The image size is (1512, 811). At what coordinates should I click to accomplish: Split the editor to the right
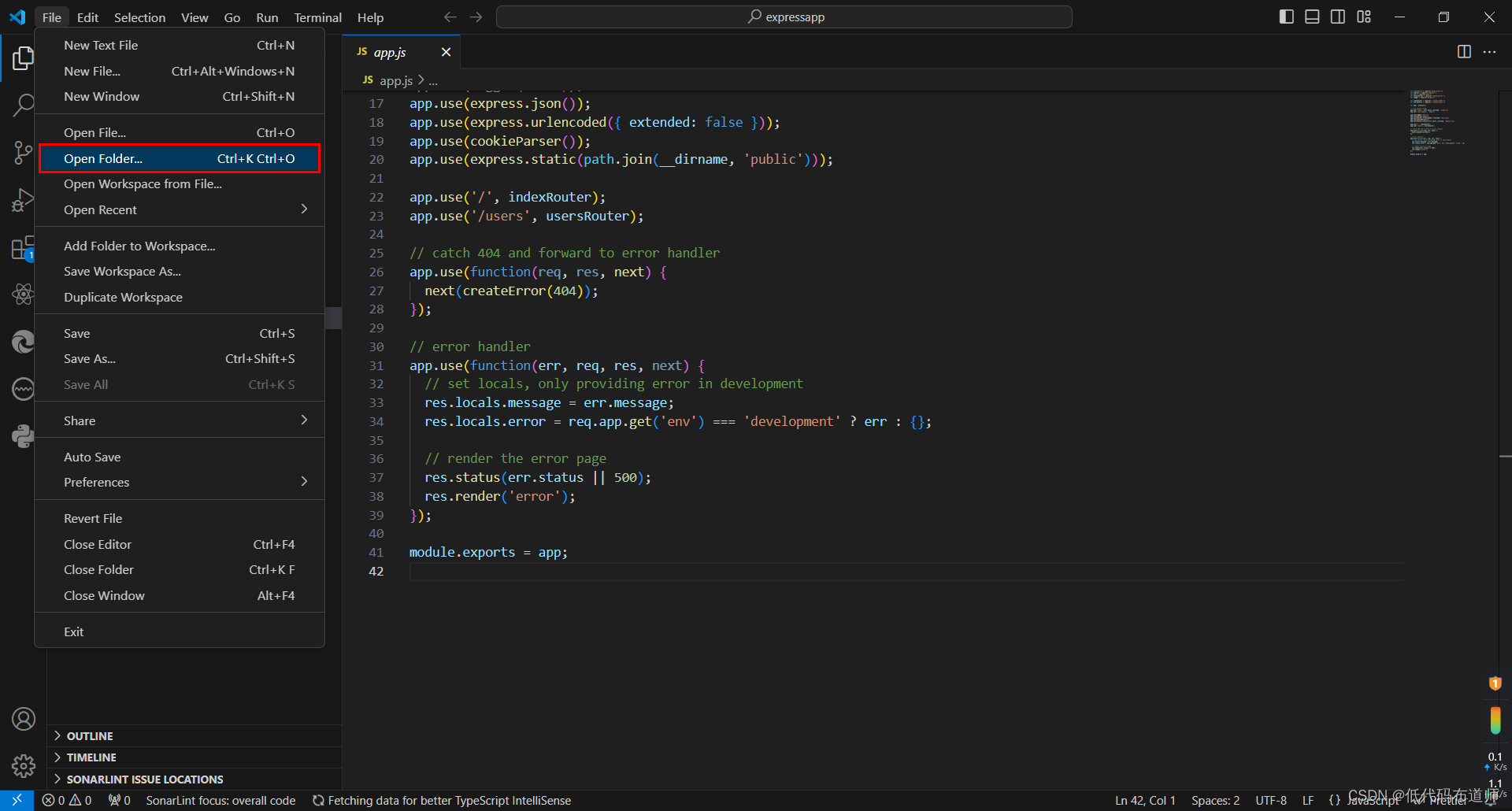pyautogui.click(x=1464, y=52)
